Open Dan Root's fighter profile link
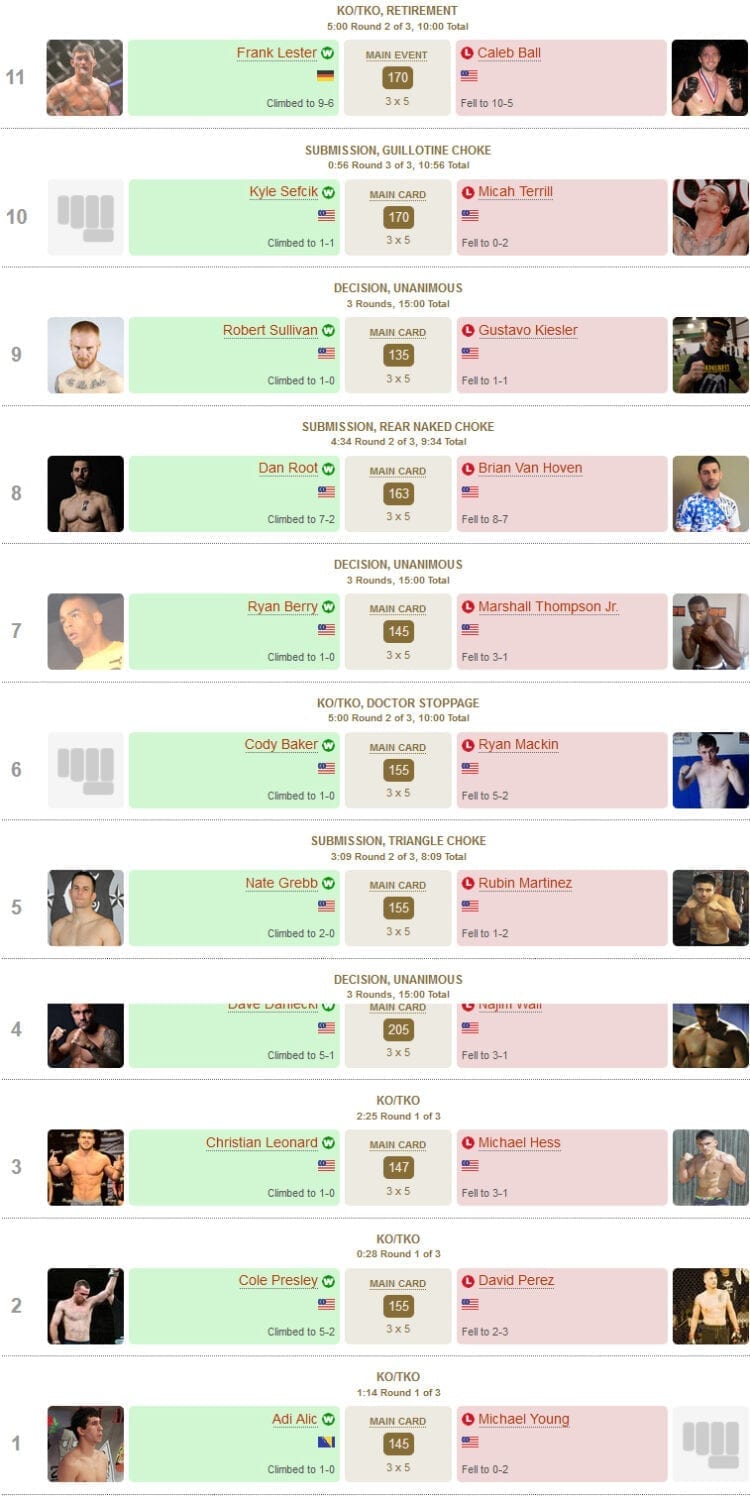Viewport: 750px width, 1500px height. click(288, 468)
